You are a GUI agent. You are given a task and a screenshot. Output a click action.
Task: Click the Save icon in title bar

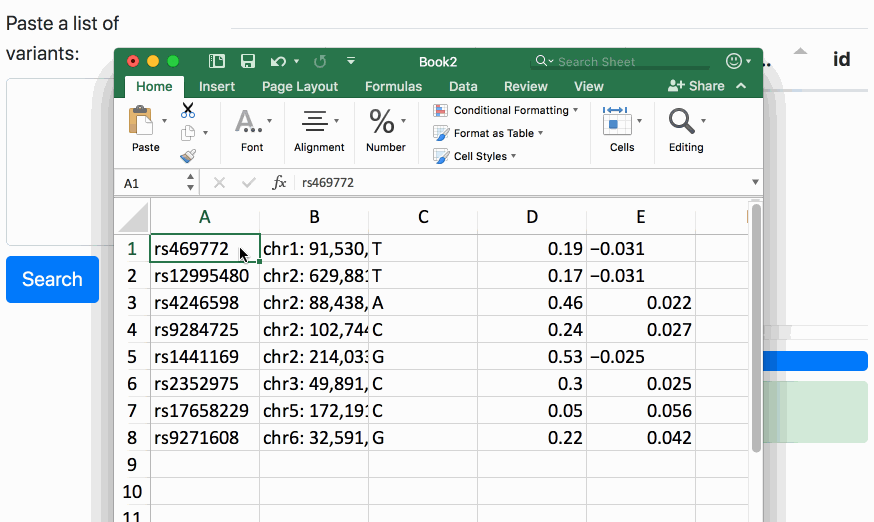247,62
